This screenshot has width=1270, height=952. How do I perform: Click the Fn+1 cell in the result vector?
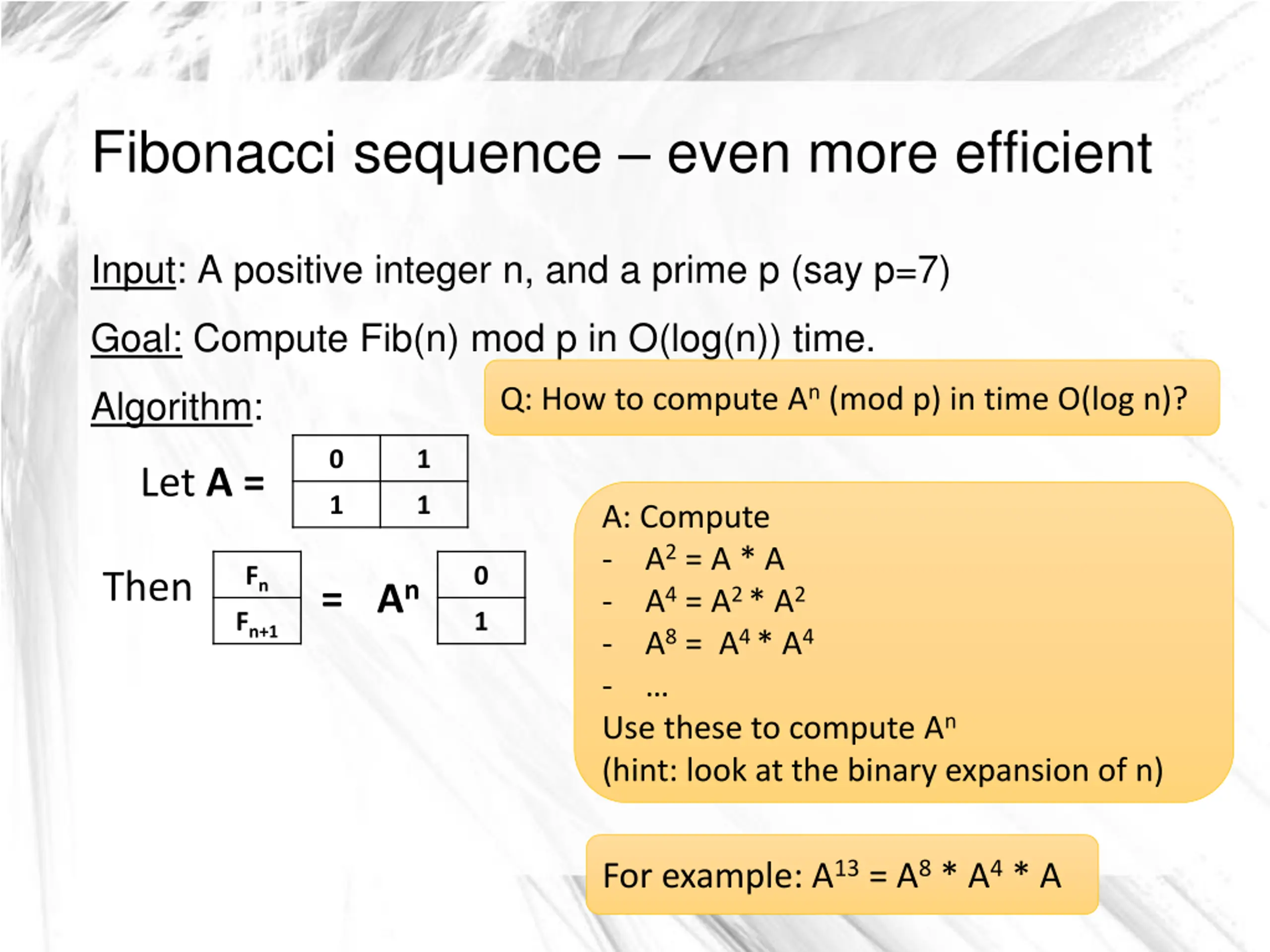(x=256, y=621)
